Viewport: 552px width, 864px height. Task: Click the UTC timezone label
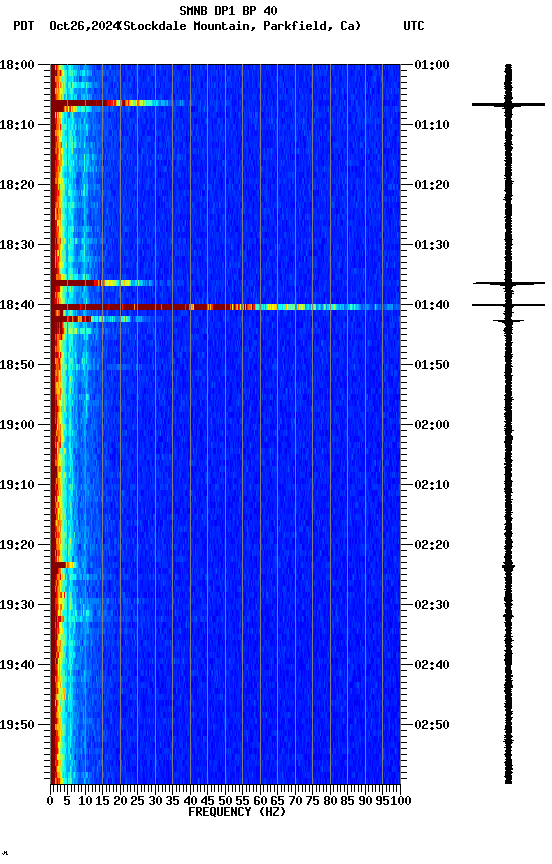[x=414, y=26]
